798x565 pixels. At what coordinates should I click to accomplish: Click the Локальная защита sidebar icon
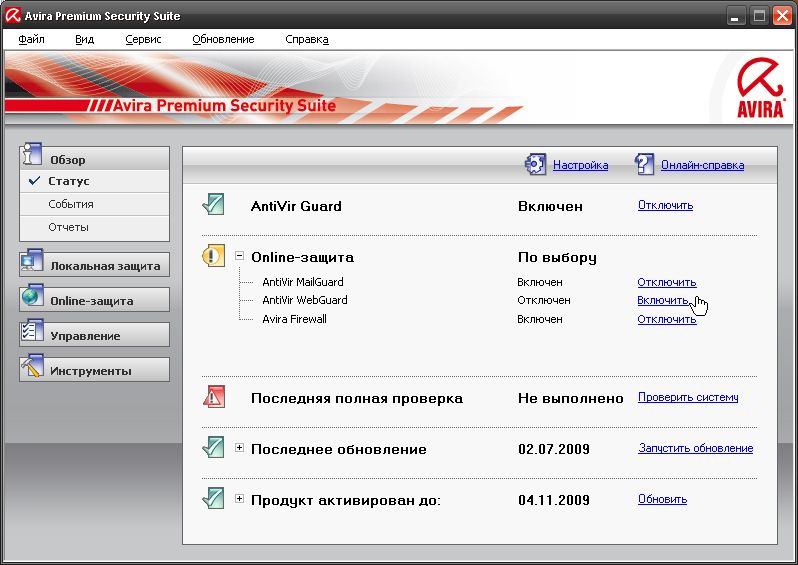pos(32,264)
